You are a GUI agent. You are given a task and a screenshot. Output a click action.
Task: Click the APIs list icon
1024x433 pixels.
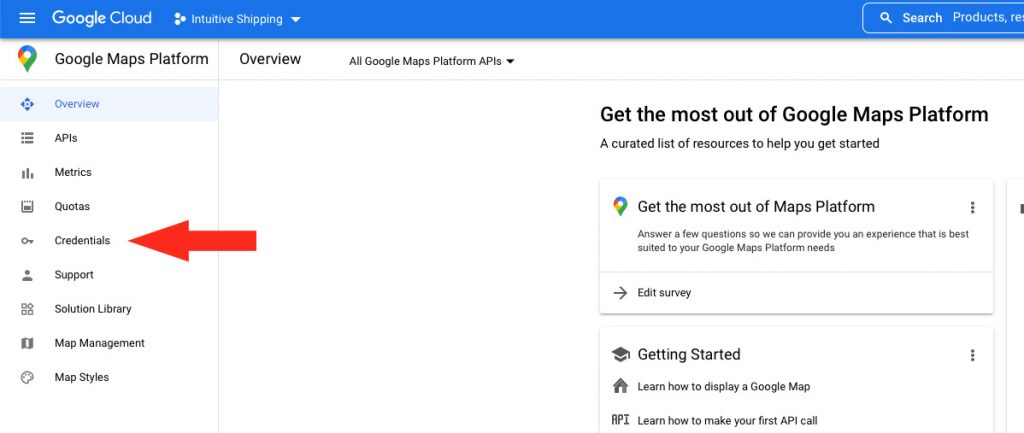[27, 138]
